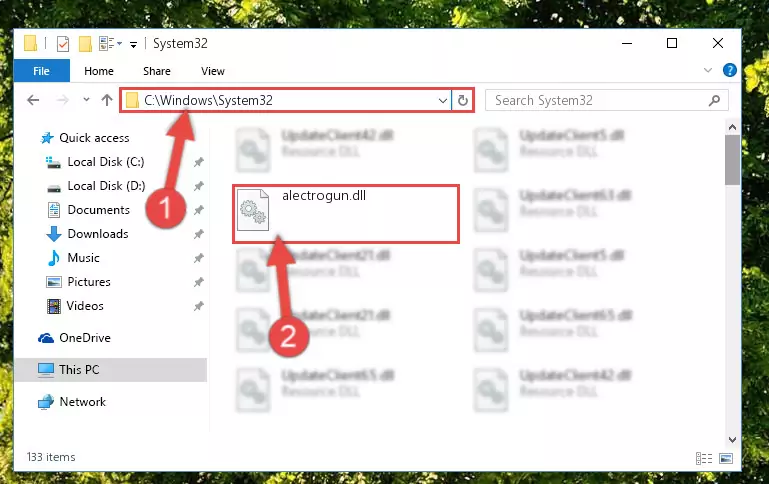769x484 pixels.
Task: Click the pin icon next to Music
Action: pos(199,258)
